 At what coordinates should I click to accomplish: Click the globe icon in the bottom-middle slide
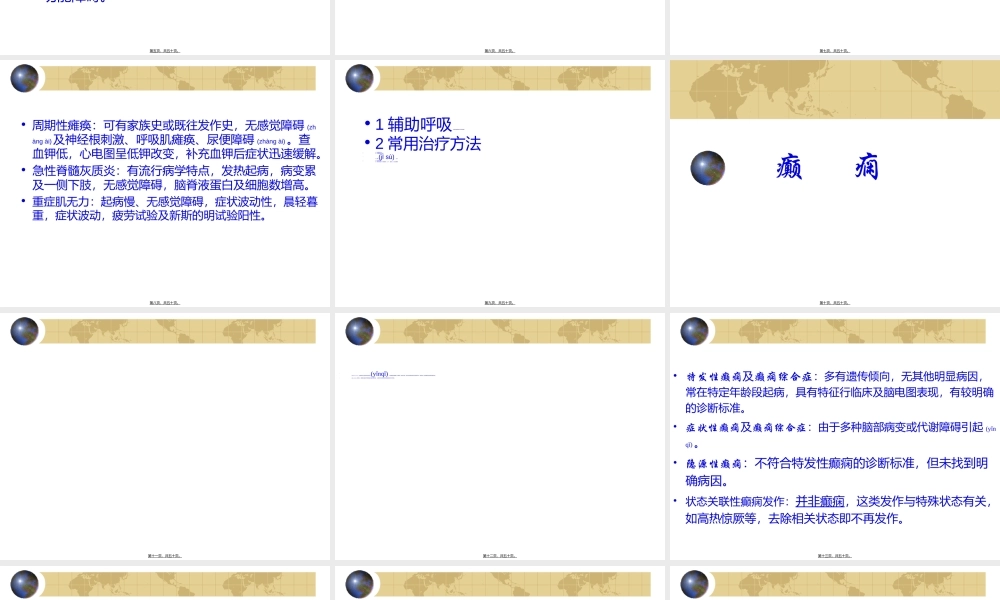[359, 584]
